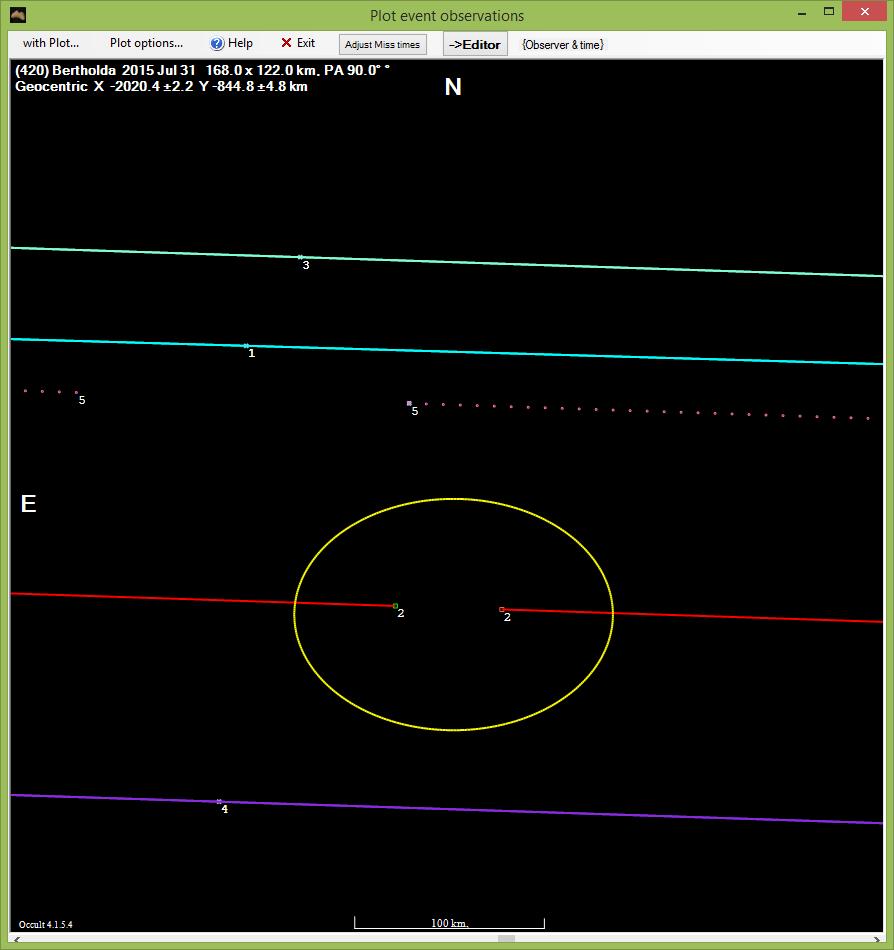
Task: Click the red X Exit icon
Action: (286, 43)
